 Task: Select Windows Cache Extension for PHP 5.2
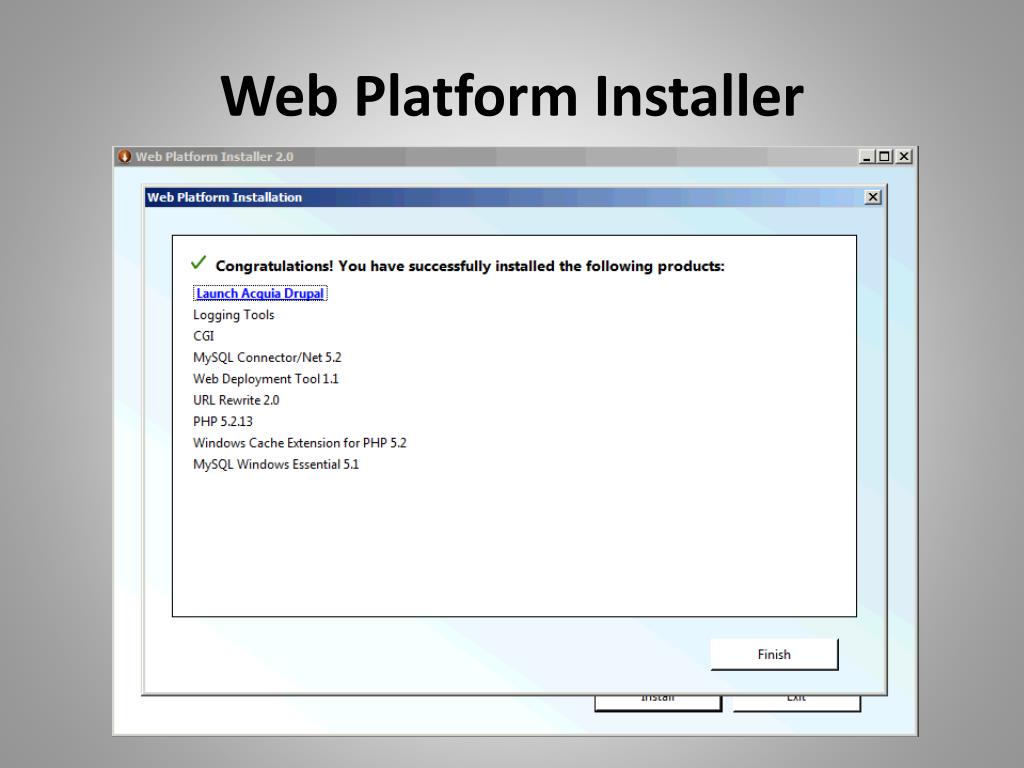tap(300, 443)
